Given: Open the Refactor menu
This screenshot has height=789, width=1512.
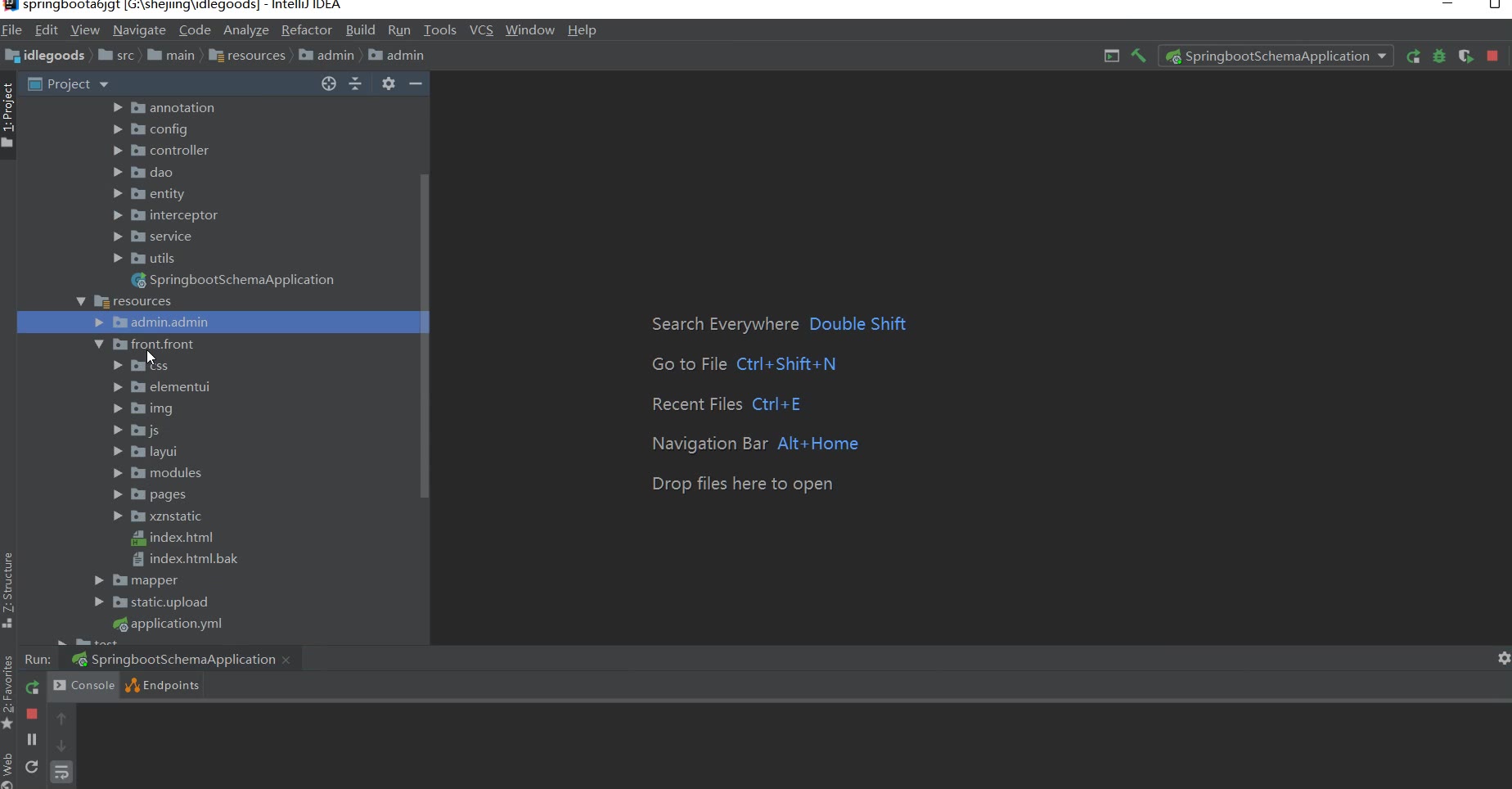Looking at the screenshot, I should coord(306,29).
